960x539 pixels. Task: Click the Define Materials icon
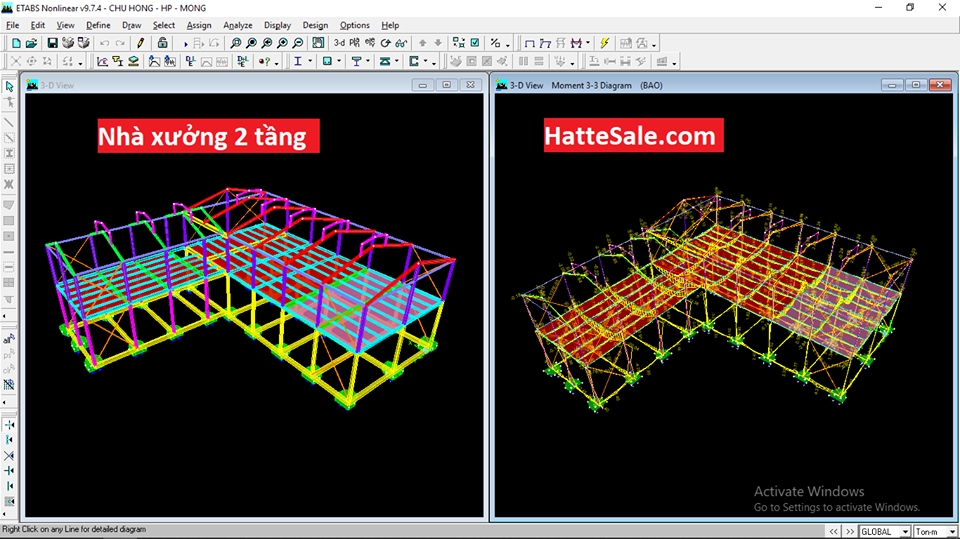coord(102,61)
